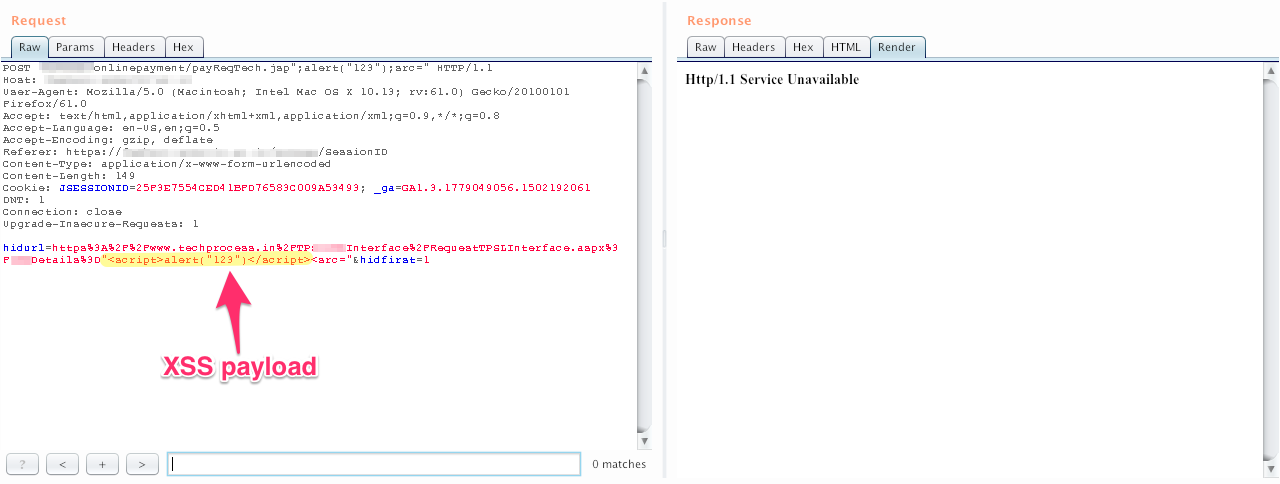Select the Render tab in Response panel

(898, 47)
